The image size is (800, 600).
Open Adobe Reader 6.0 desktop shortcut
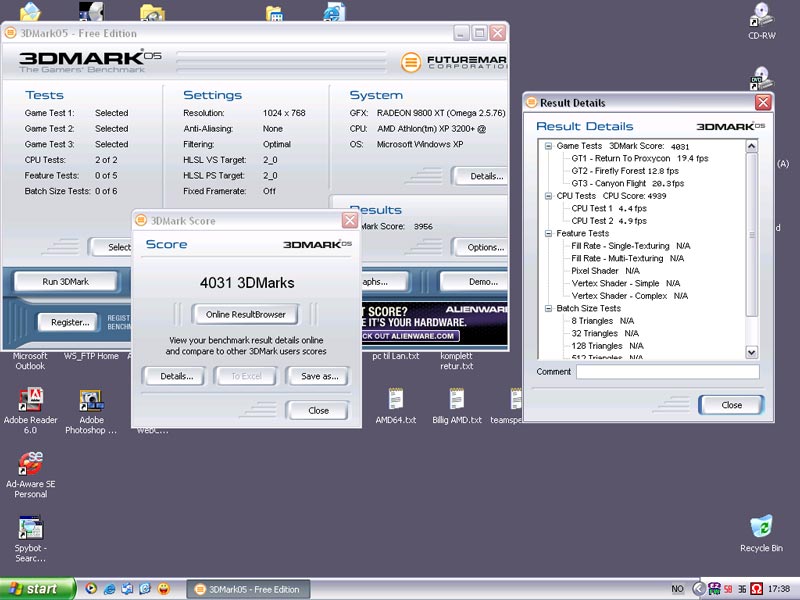30,411
